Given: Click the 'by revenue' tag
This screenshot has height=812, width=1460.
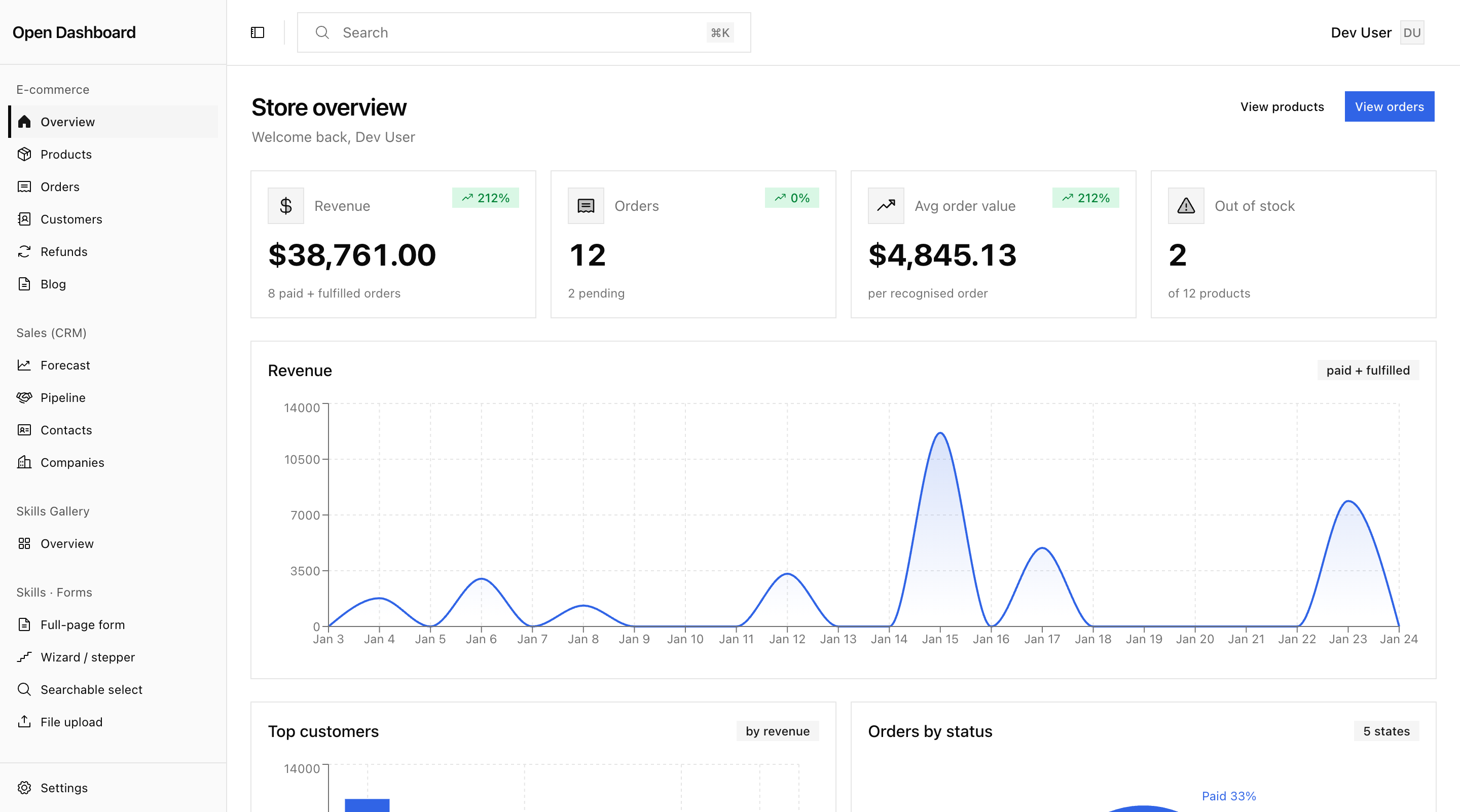Looking at the screenshot, I should point(778,731).
